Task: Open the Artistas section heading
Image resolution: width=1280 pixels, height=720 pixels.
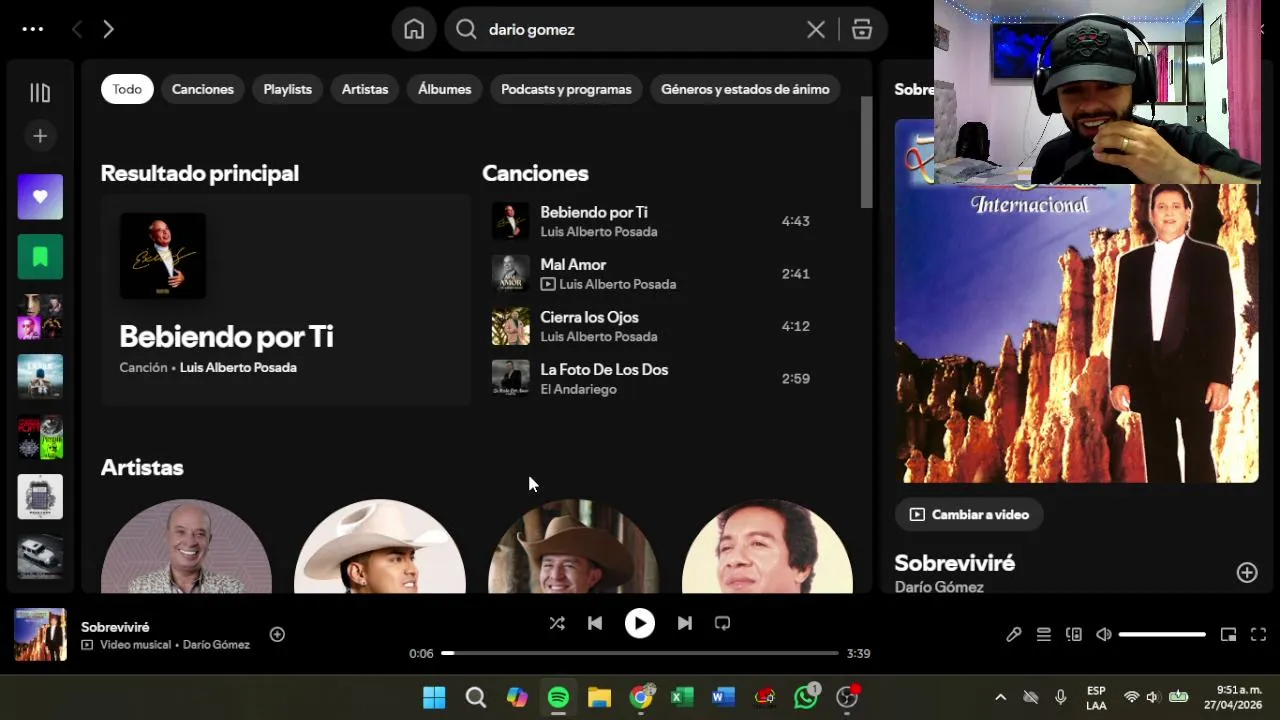Action: coord(142,467)
